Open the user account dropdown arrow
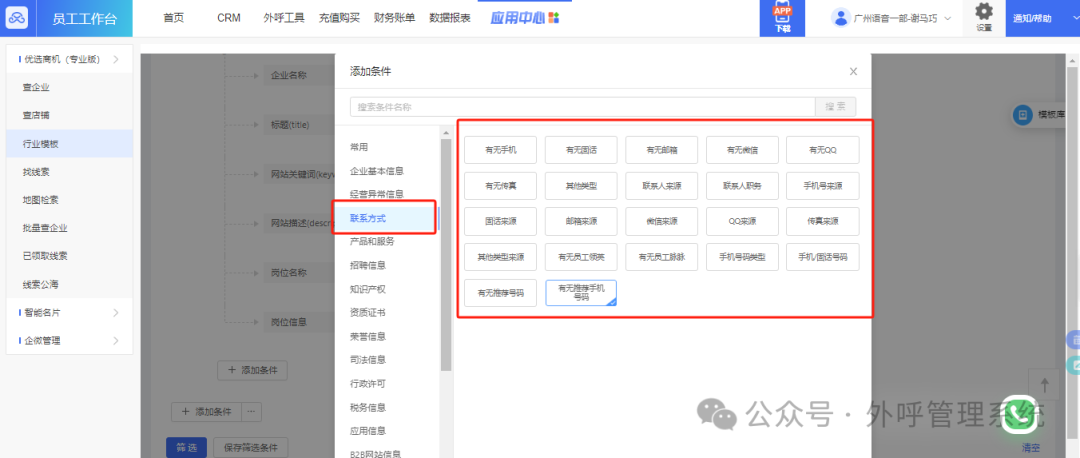Image resolution: width=1080 pixels, height=458 pixels. (x=947, y=19)
